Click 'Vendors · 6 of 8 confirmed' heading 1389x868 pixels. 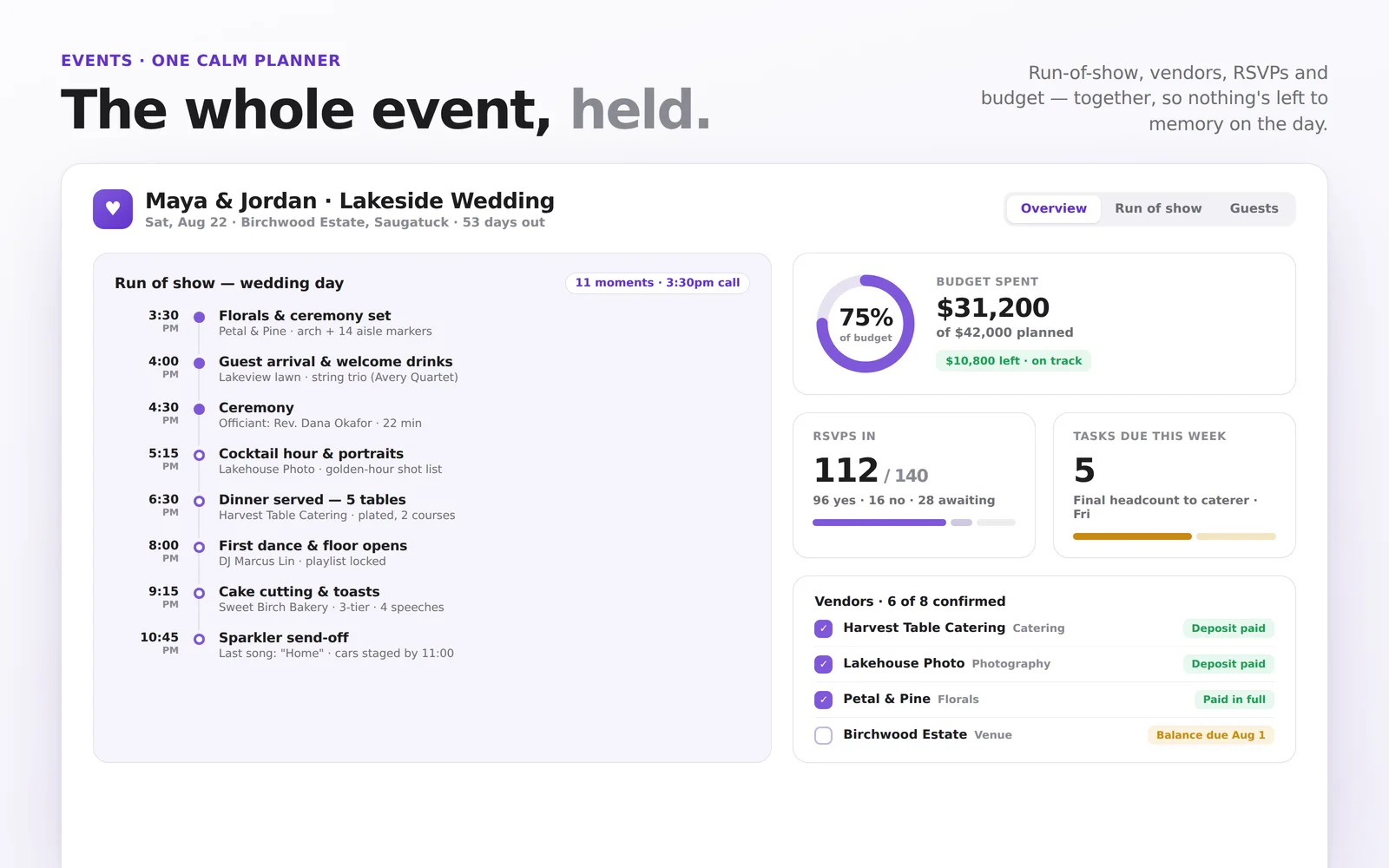pos(910,602)
